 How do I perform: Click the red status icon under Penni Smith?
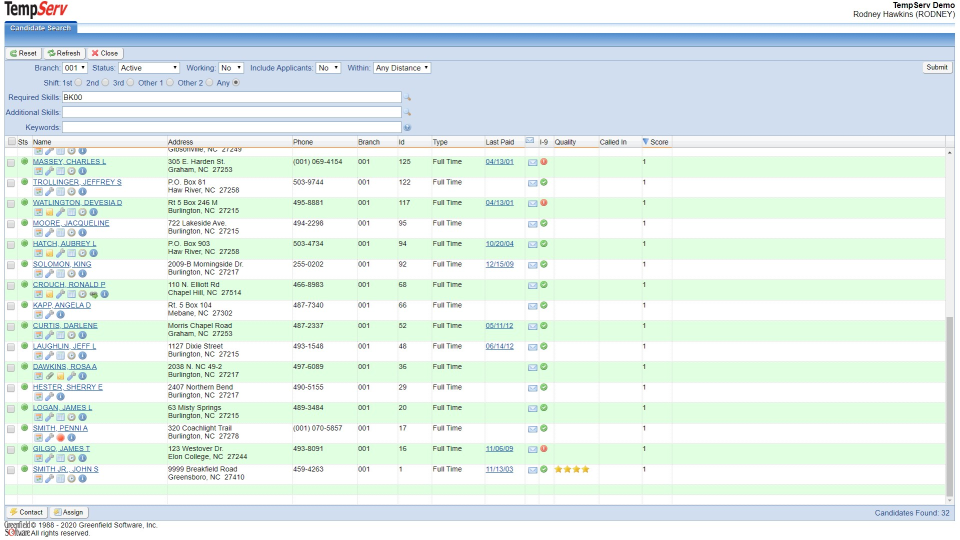point(60,438)
